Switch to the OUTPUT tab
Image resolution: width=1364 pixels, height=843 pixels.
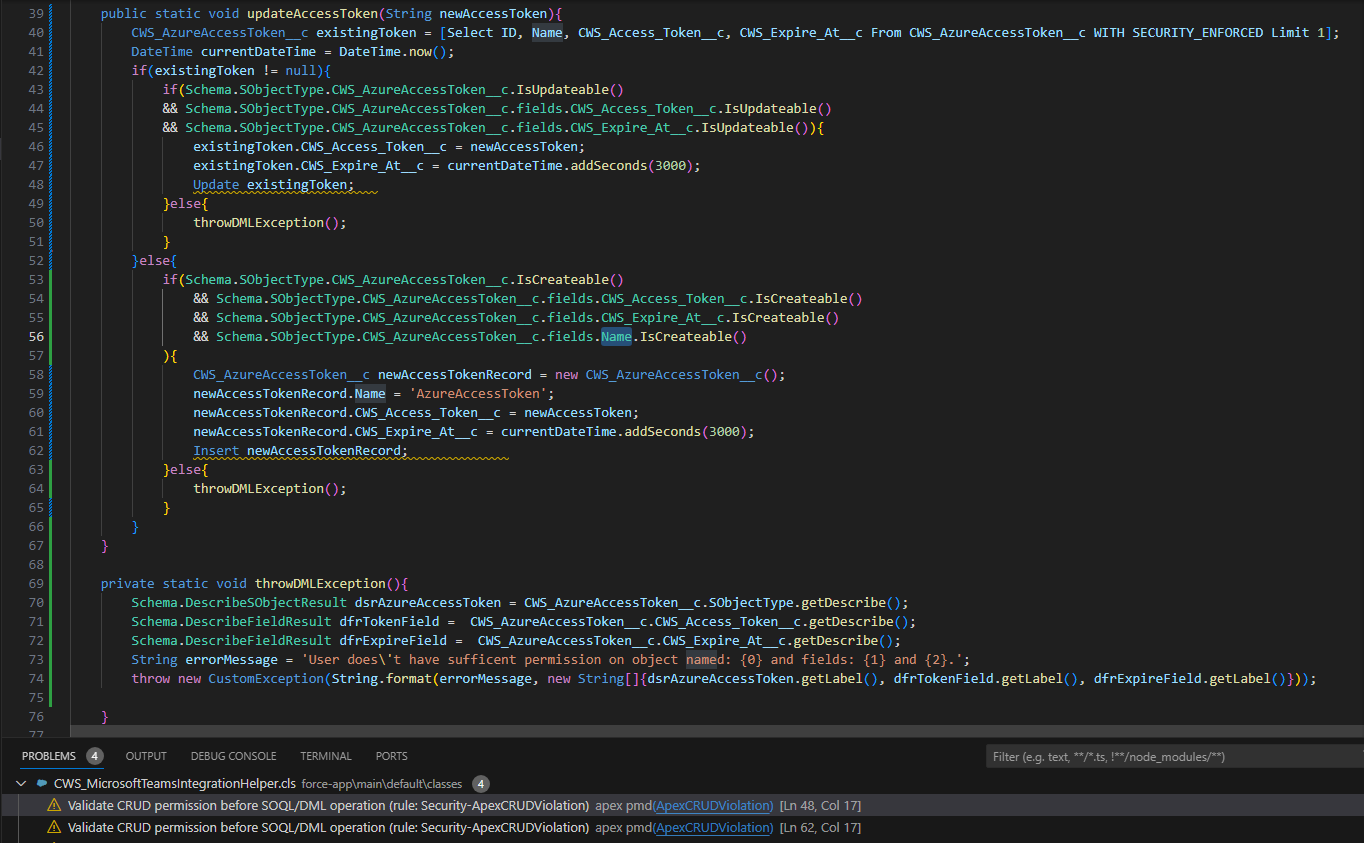tap(147, 756)
